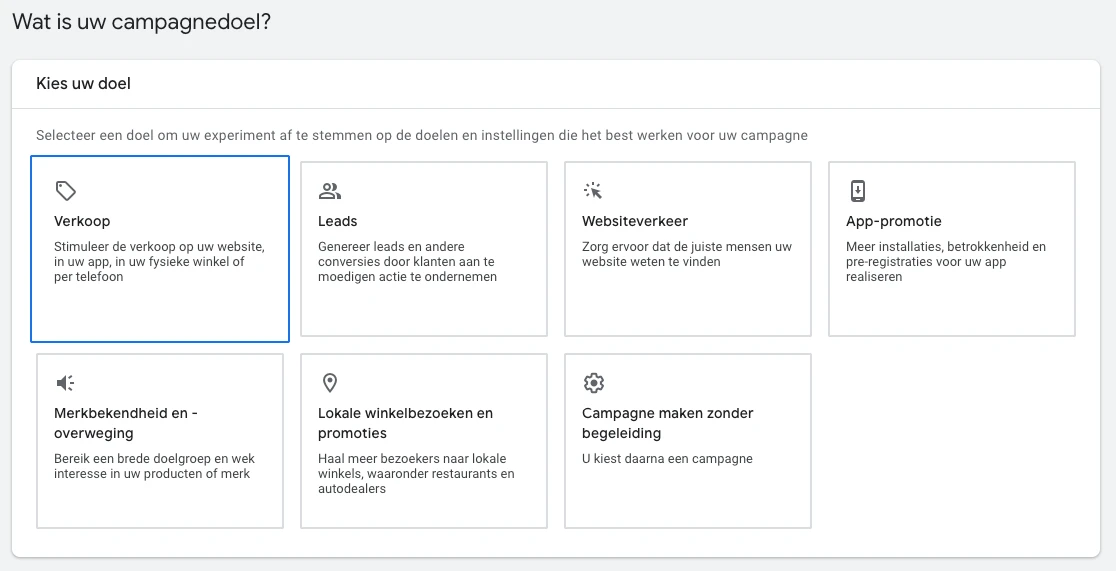Click 'U kiest daarna een campagne' text

click(667, 459)
